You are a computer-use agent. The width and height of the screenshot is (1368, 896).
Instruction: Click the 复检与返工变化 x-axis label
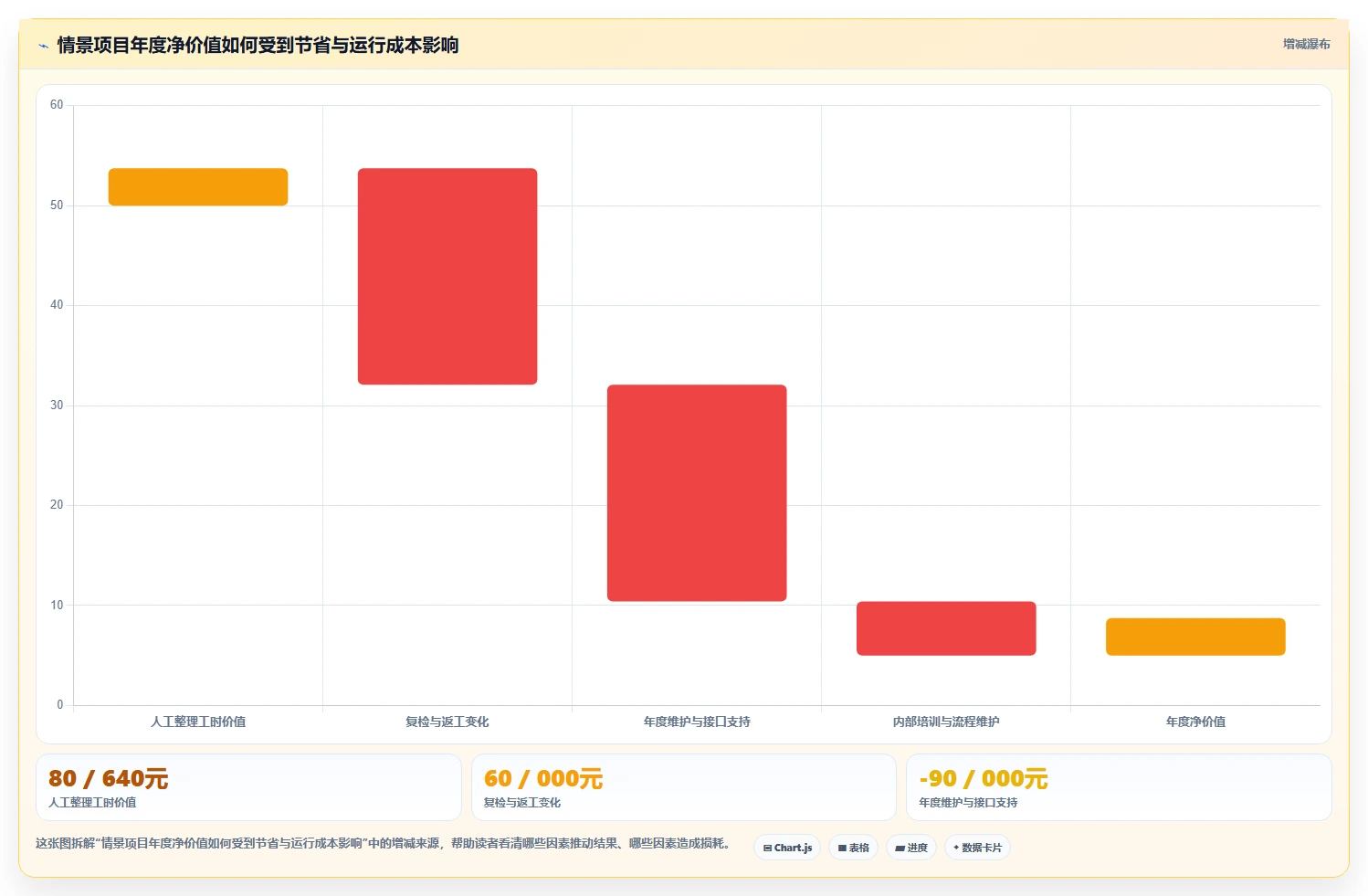point(447,722)
